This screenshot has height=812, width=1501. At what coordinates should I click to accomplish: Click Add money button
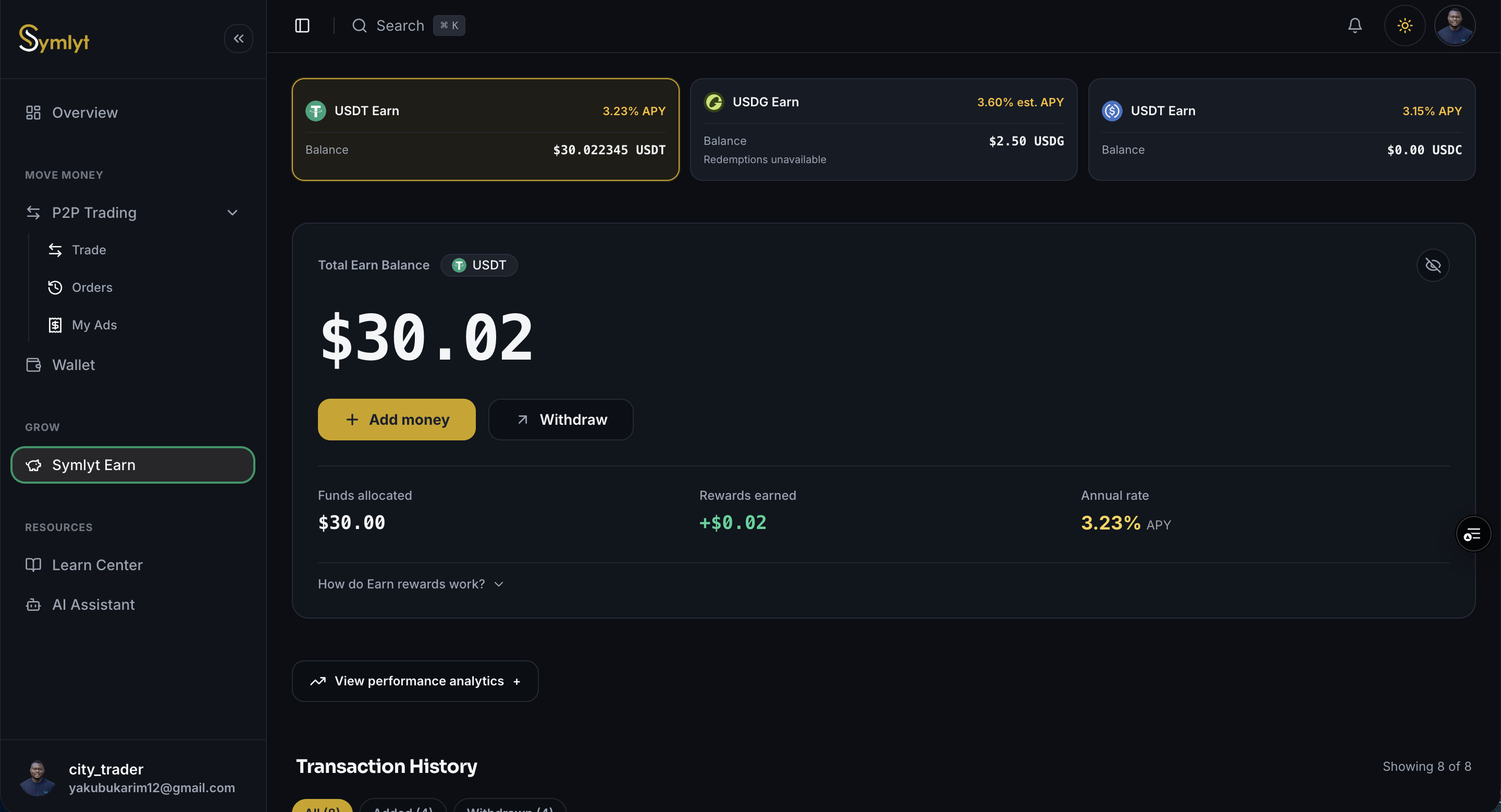(396, 420)
